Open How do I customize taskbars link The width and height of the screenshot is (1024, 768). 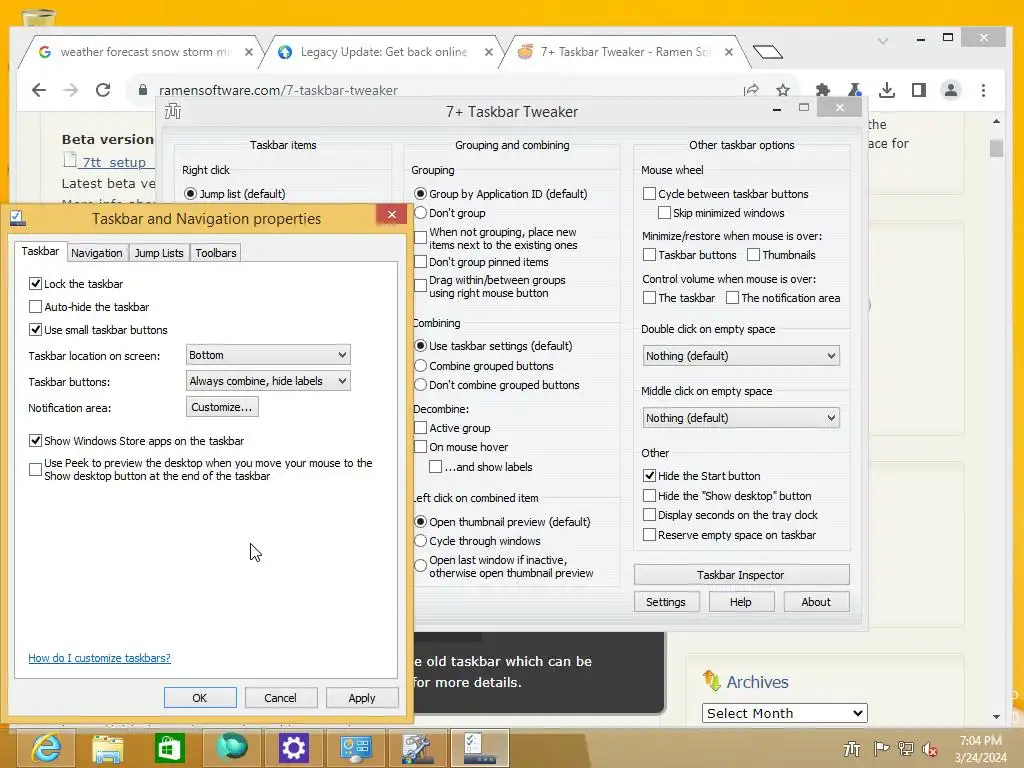[99, 658]
